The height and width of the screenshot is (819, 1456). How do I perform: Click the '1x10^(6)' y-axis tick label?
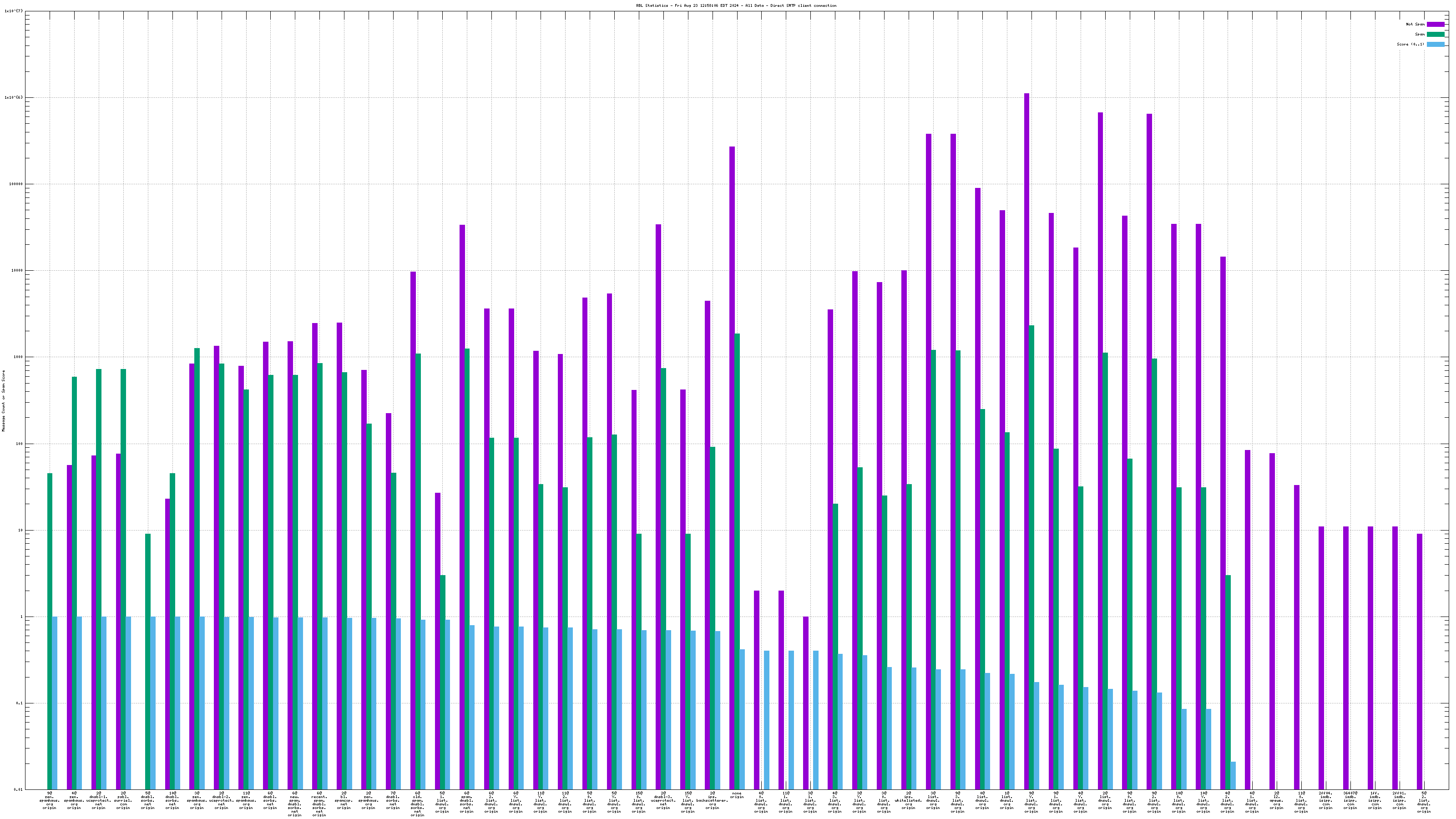(x=14, y=98)
